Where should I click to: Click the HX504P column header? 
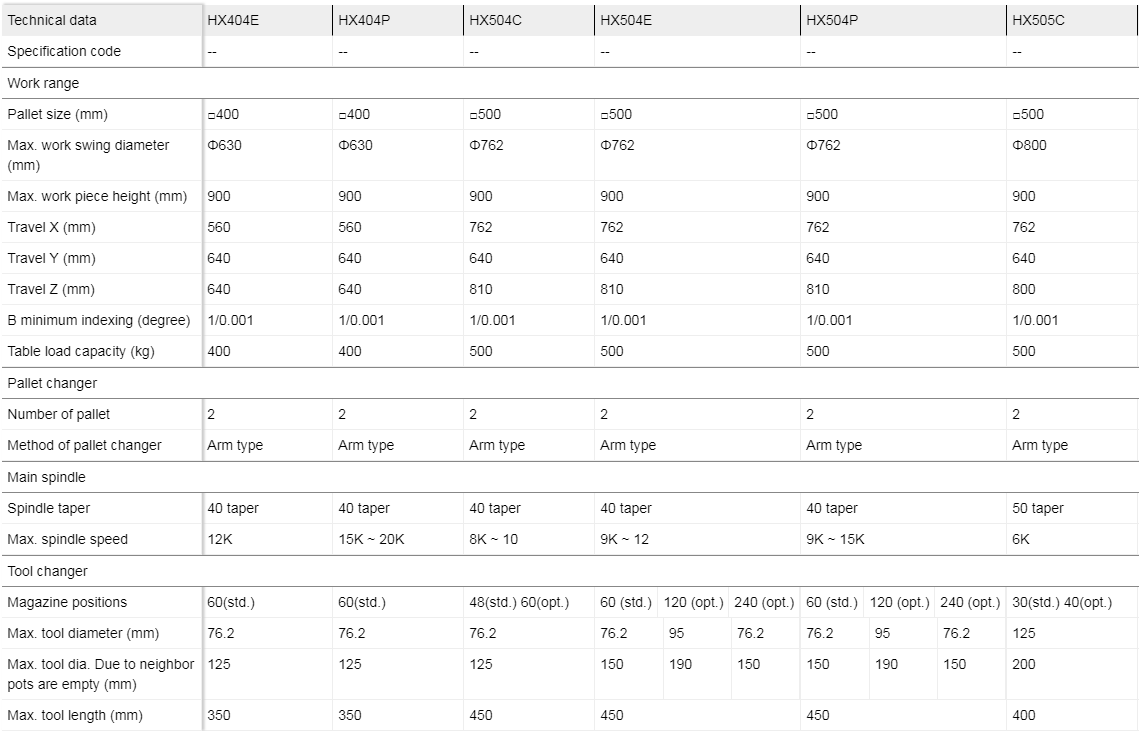(832, 20)
